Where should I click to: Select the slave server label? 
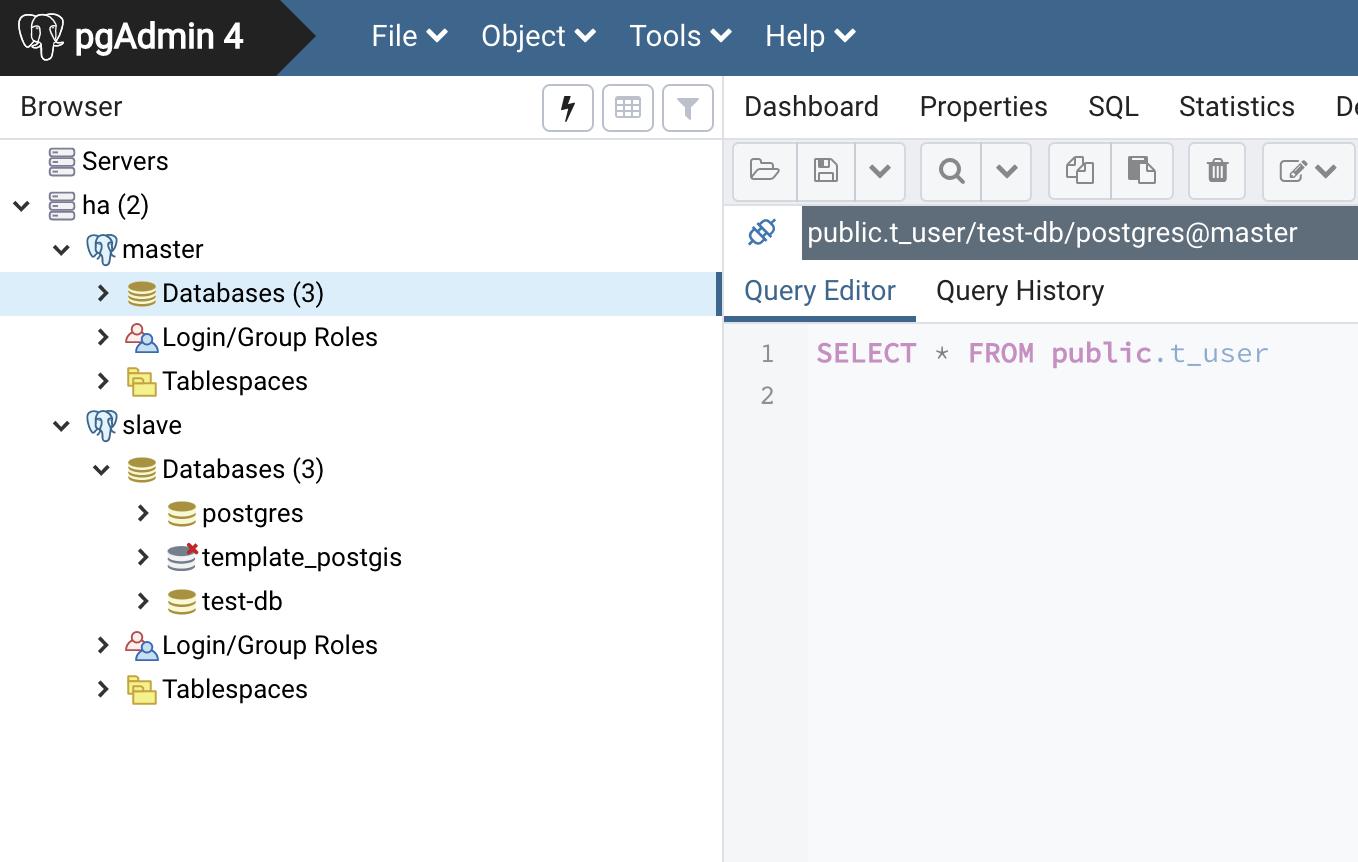tap(152, 425)
